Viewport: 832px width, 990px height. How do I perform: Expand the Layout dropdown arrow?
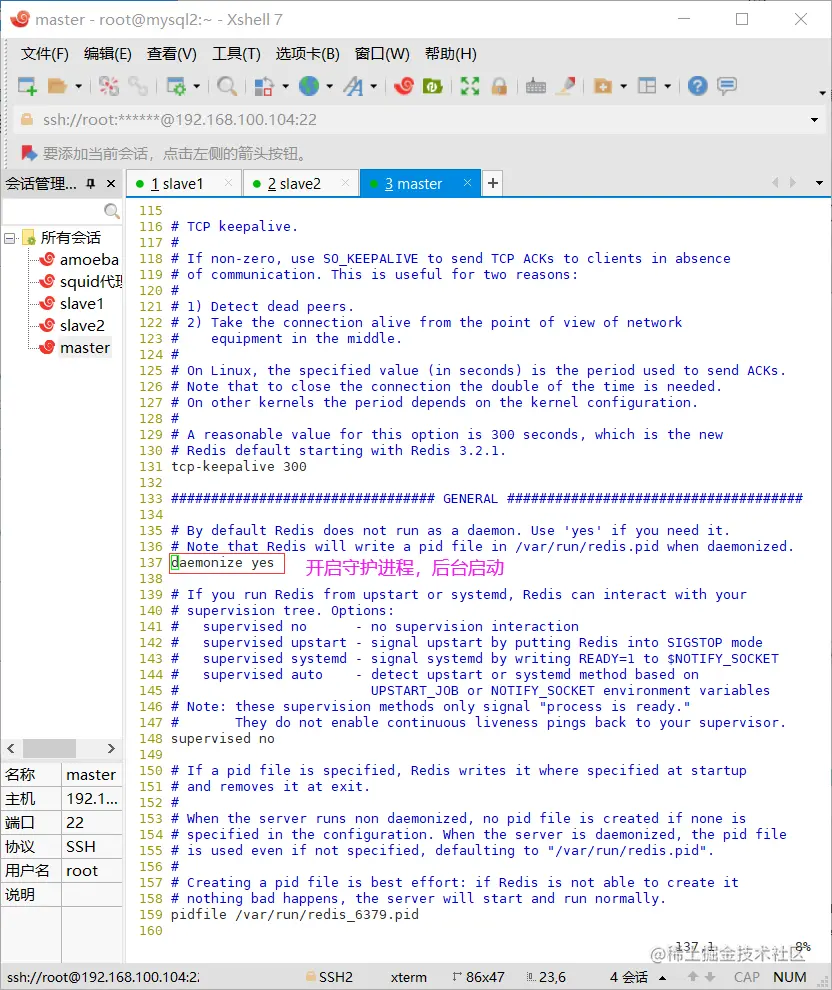coord(667,86)
